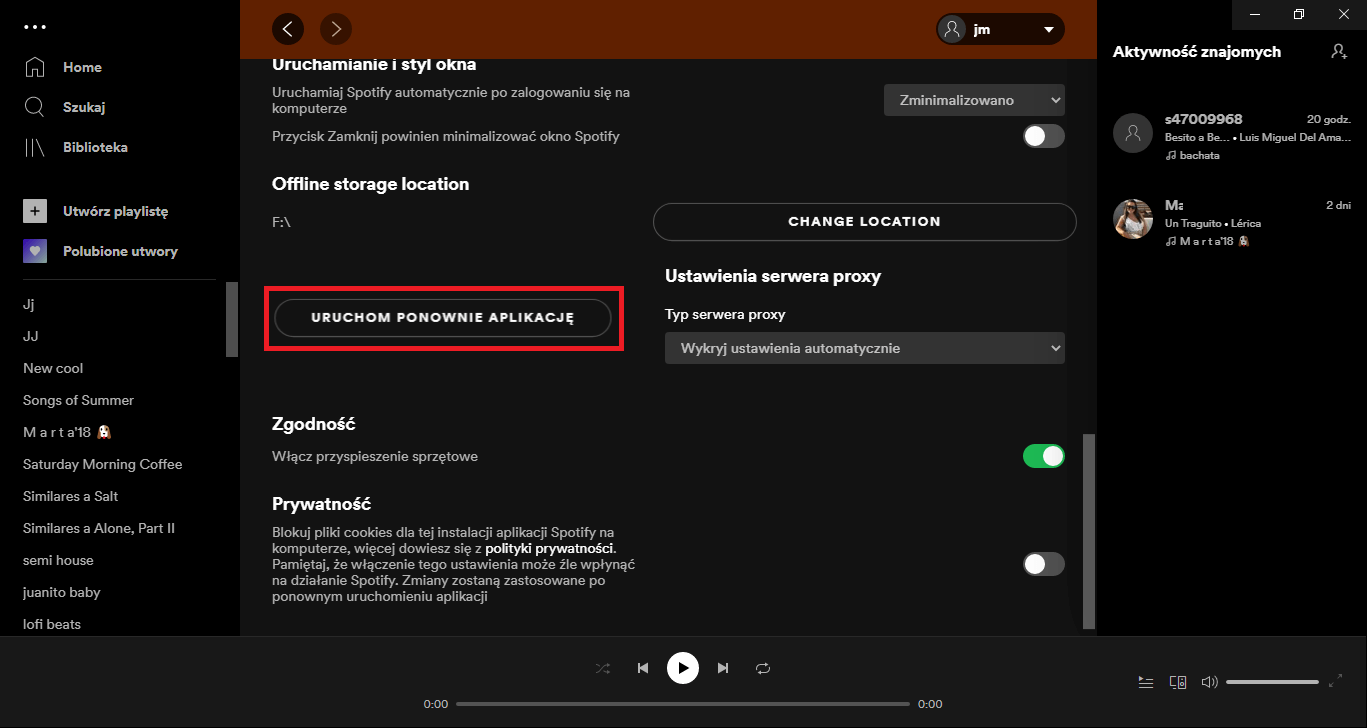This screenshot has height=728, width=1367.
Task: Open bachata playlist in friend activity
Action: 1198,155
